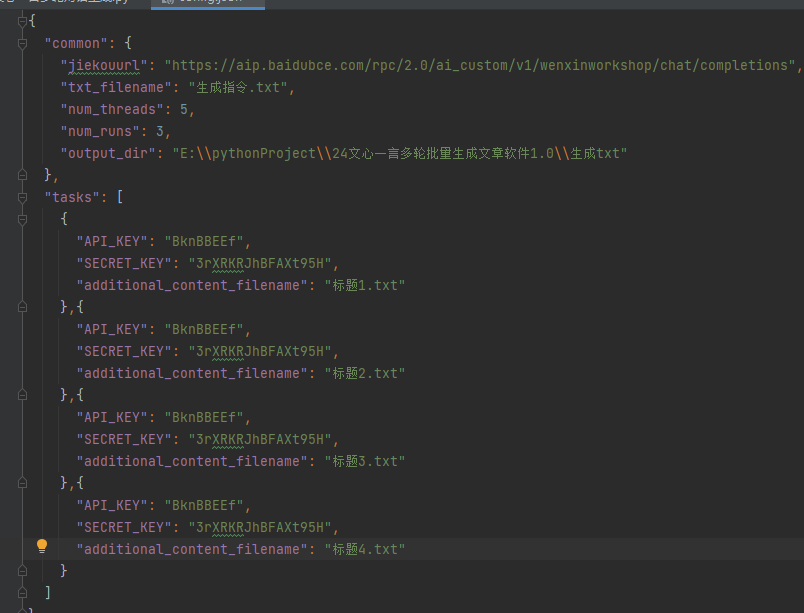The width and height of the screenshot is (804, 613).
Task: Collapse the "tasks" array fold marker
Action: tap(22, 197)
